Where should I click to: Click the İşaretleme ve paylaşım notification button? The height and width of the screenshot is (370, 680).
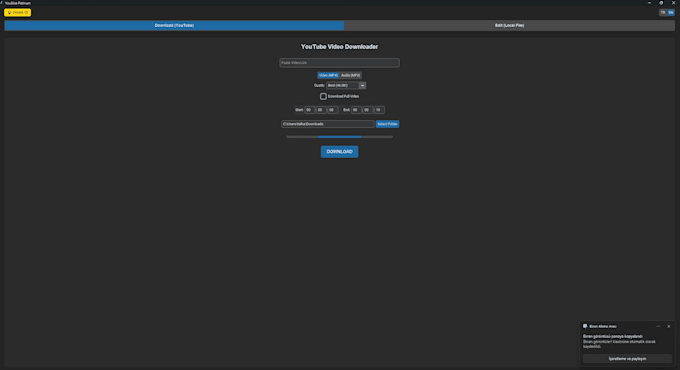pyautogui.click(x=627, y=359)
